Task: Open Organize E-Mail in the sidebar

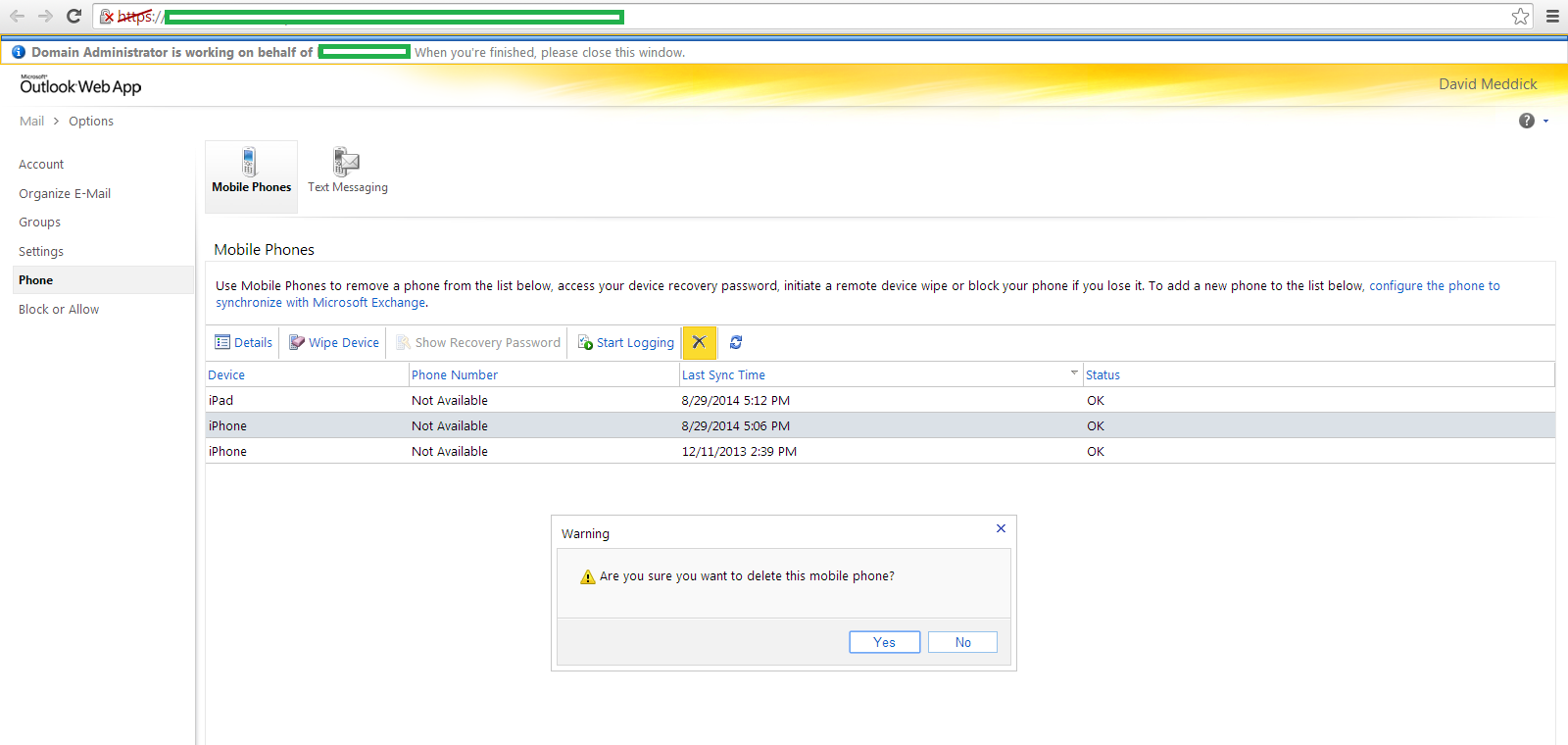Action: click(65, 194)
